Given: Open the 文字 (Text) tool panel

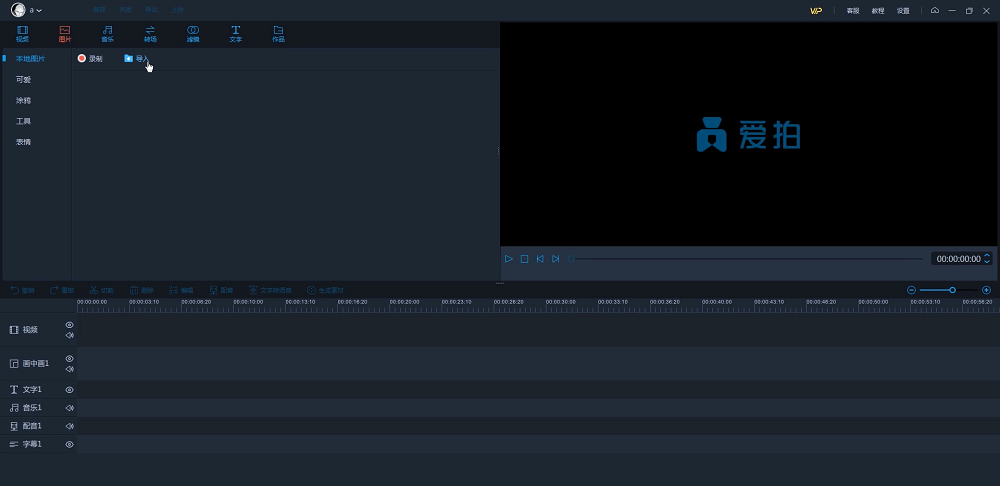Looking at the screenshot, I should (236, 34).
